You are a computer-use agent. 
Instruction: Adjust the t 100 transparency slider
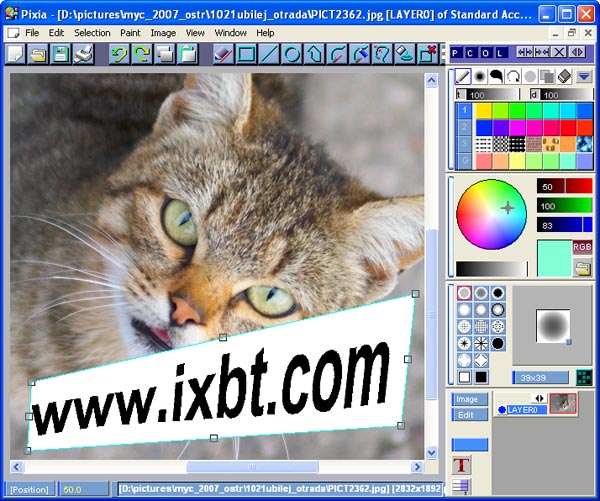point(488,95)
